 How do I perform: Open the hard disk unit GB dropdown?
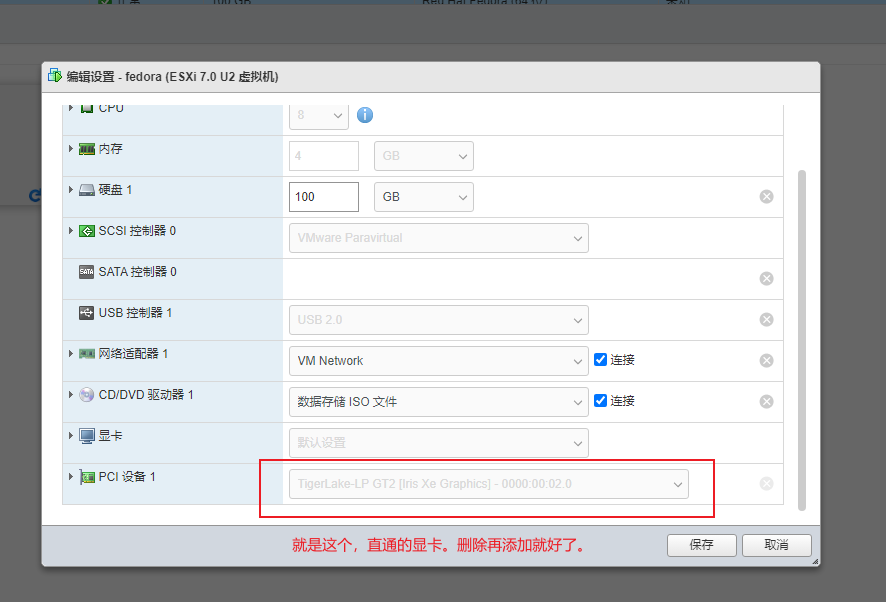(x=424, y=197)
